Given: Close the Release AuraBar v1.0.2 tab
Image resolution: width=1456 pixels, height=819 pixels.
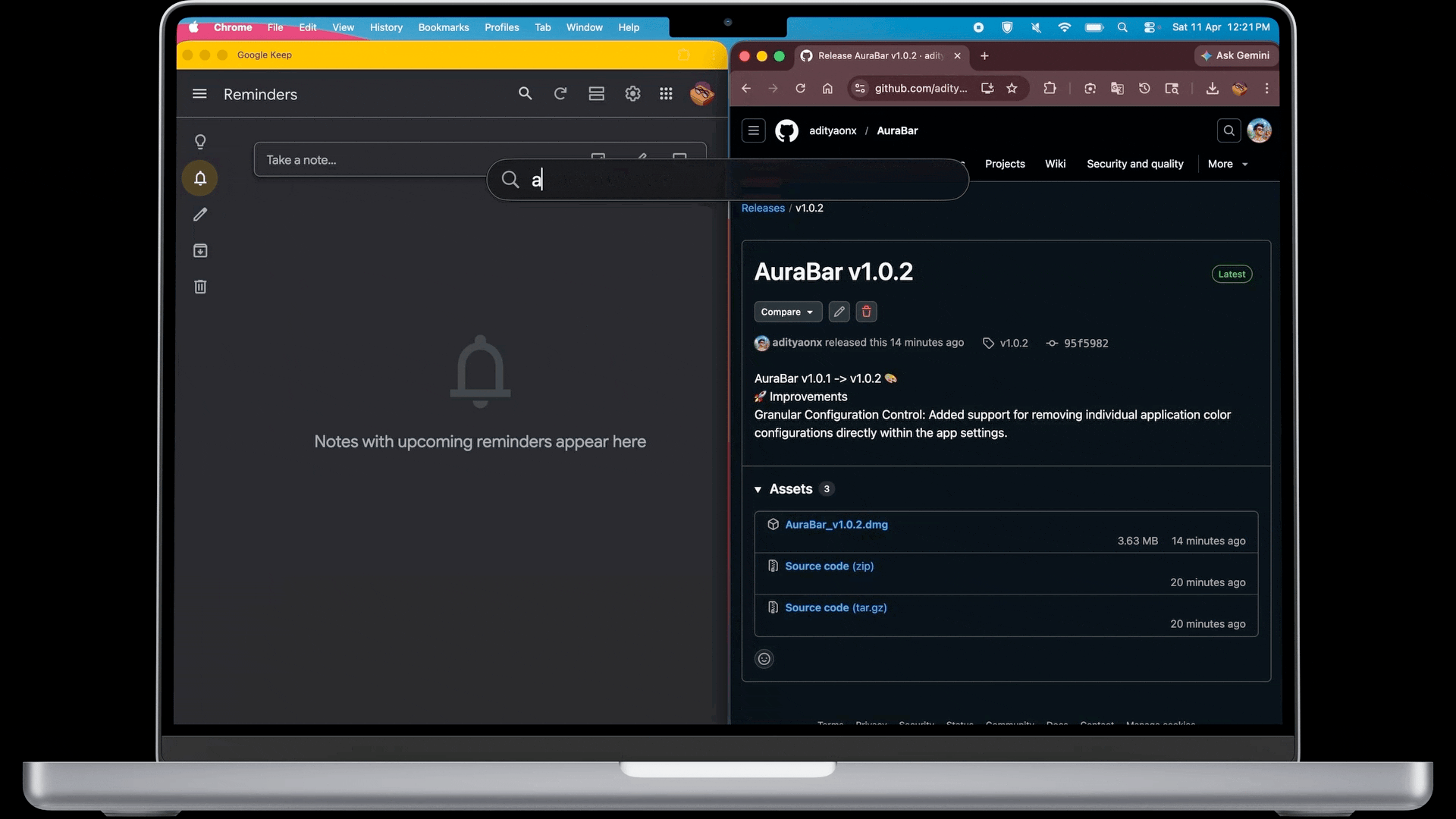Looking at the screenshot, I should coord(957,56).
